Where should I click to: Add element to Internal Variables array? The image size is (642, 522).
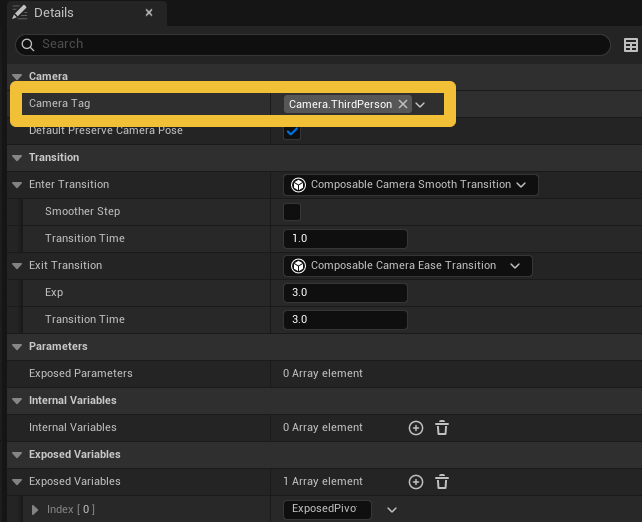coord(416,428)
